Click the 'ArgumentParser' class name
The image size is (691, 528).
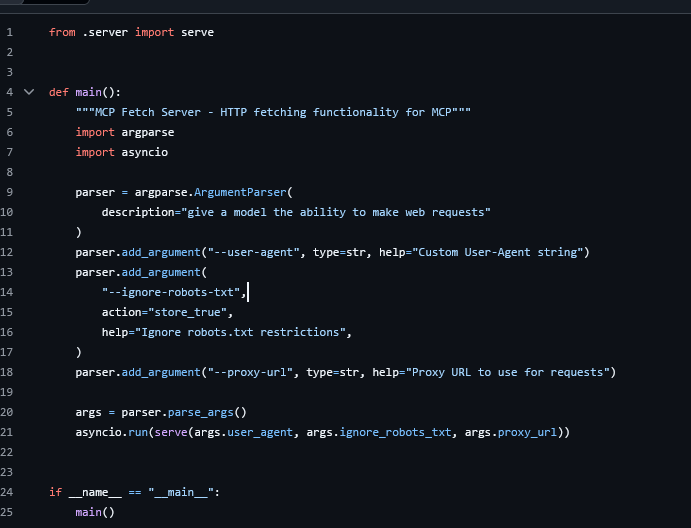point(240,192)
